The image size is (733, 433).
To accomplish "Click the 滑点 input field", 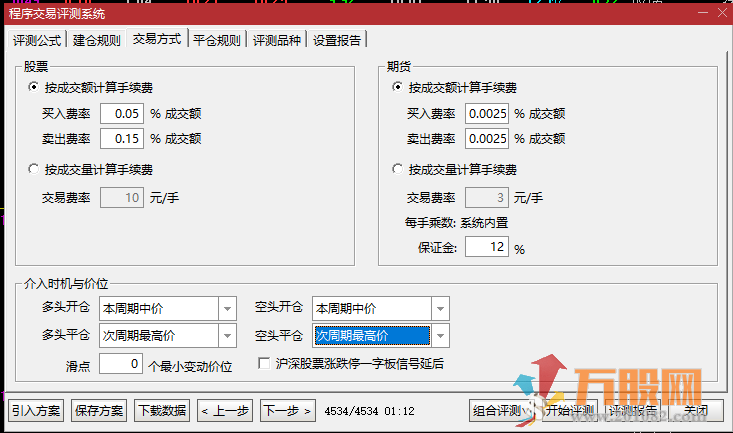I will [x=121, y=363].
